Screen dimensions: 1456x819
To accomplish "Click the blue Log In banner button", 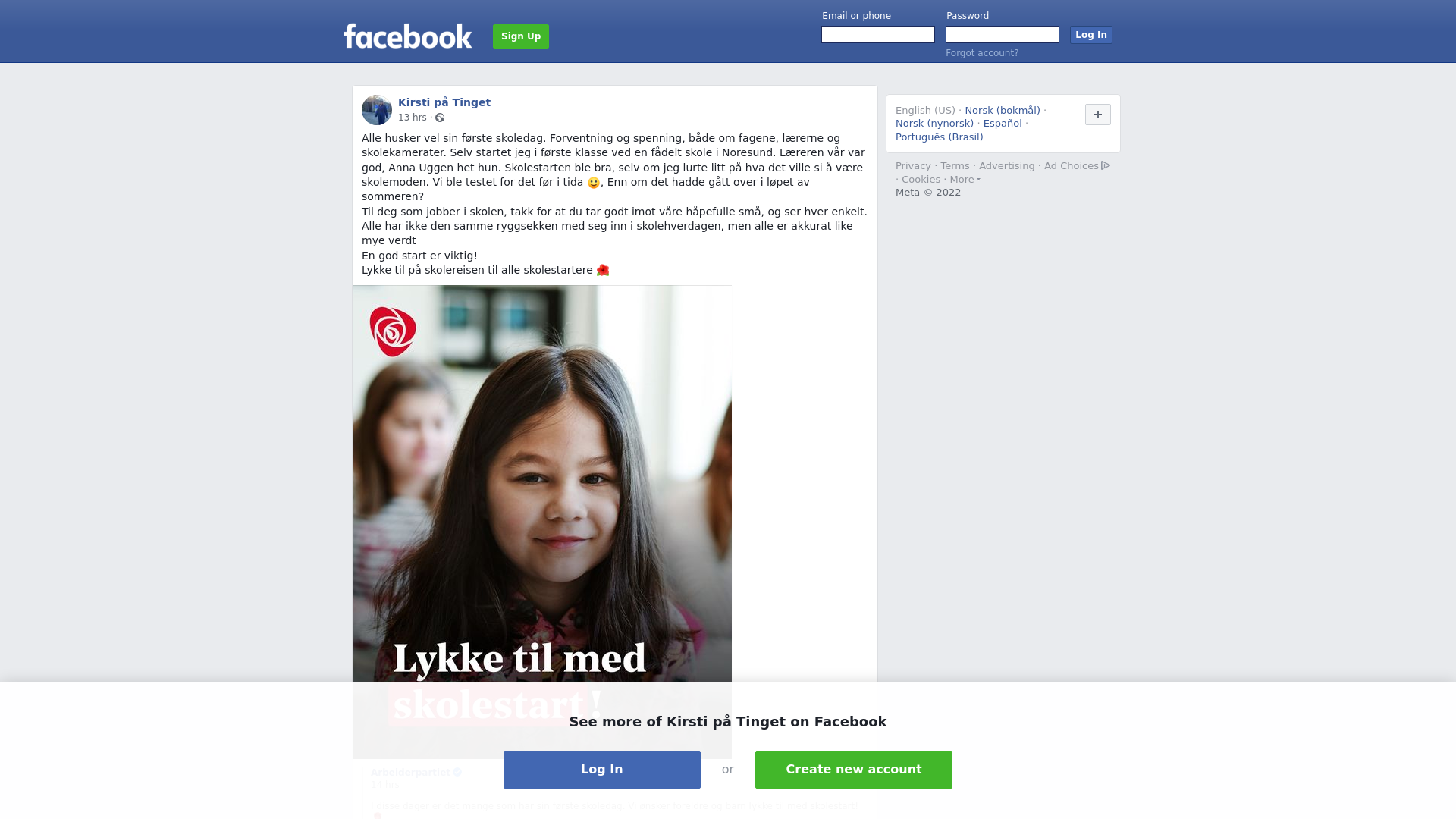I will [602, 770].
